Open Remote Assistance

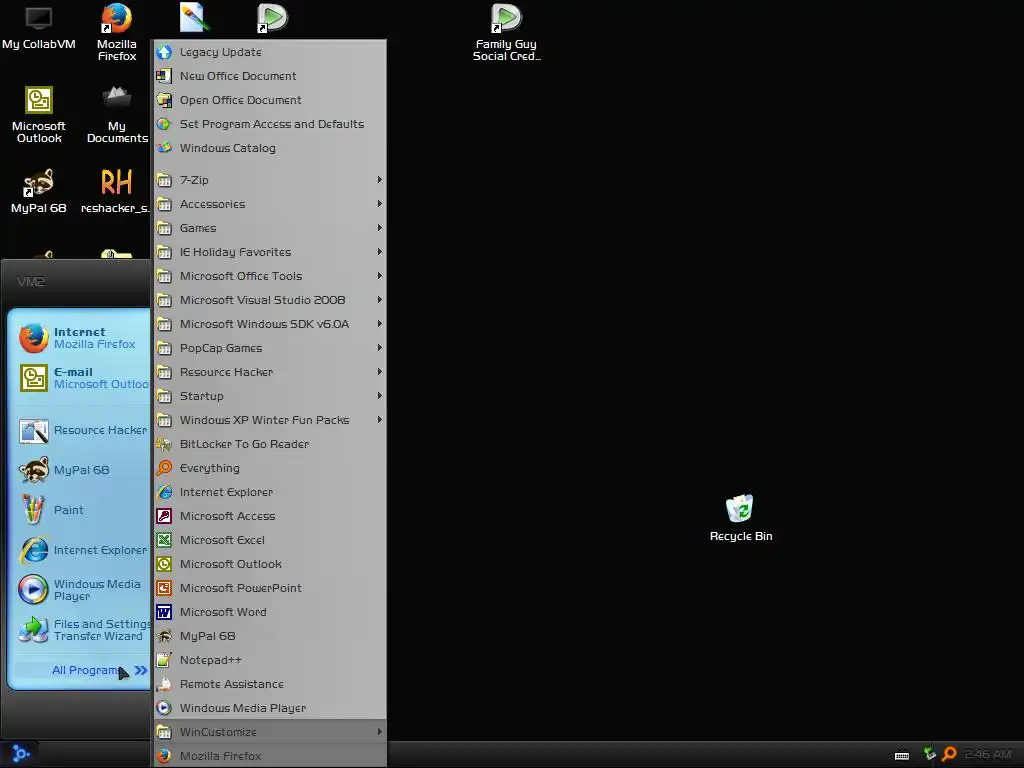(x=270, y=684)
